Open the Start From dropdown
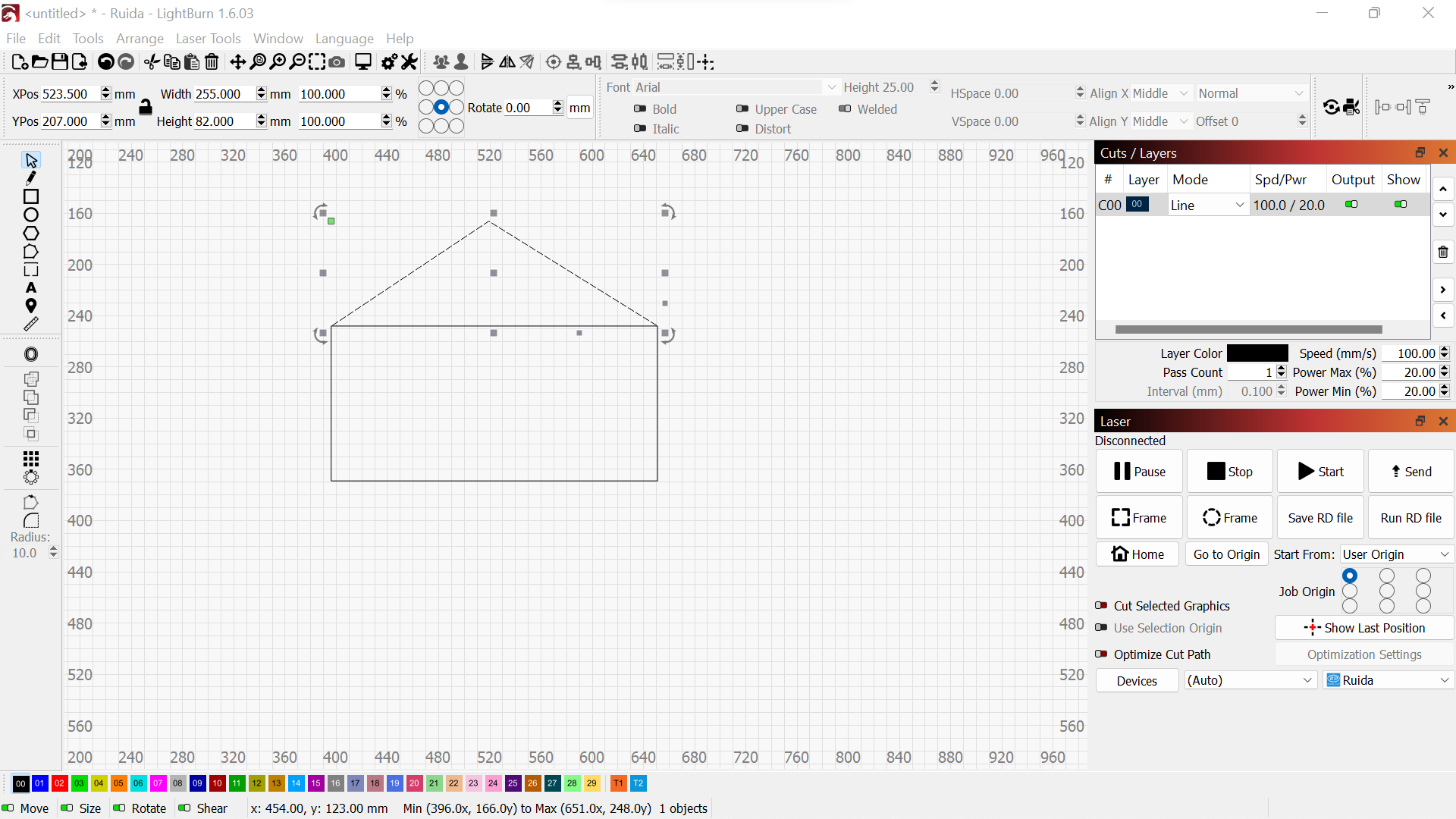Viewport: 1456px width, 819px height. click(x=1395, y=554)
